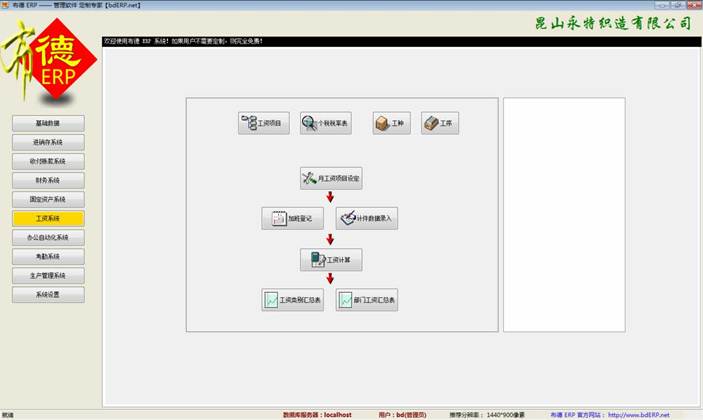View the 部门工资汇总表 department summary
Image resolution: width=703 pixels, height=420 pixels.
(367, 299)
